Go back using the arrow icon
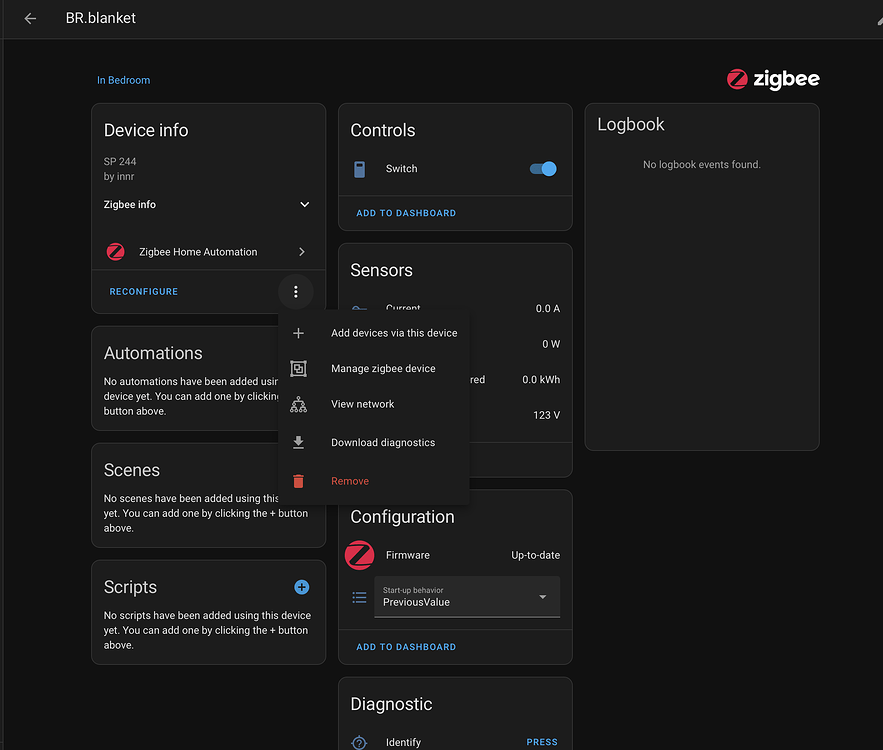This screenshot has width=883, height=750. [x=30, y=19]
